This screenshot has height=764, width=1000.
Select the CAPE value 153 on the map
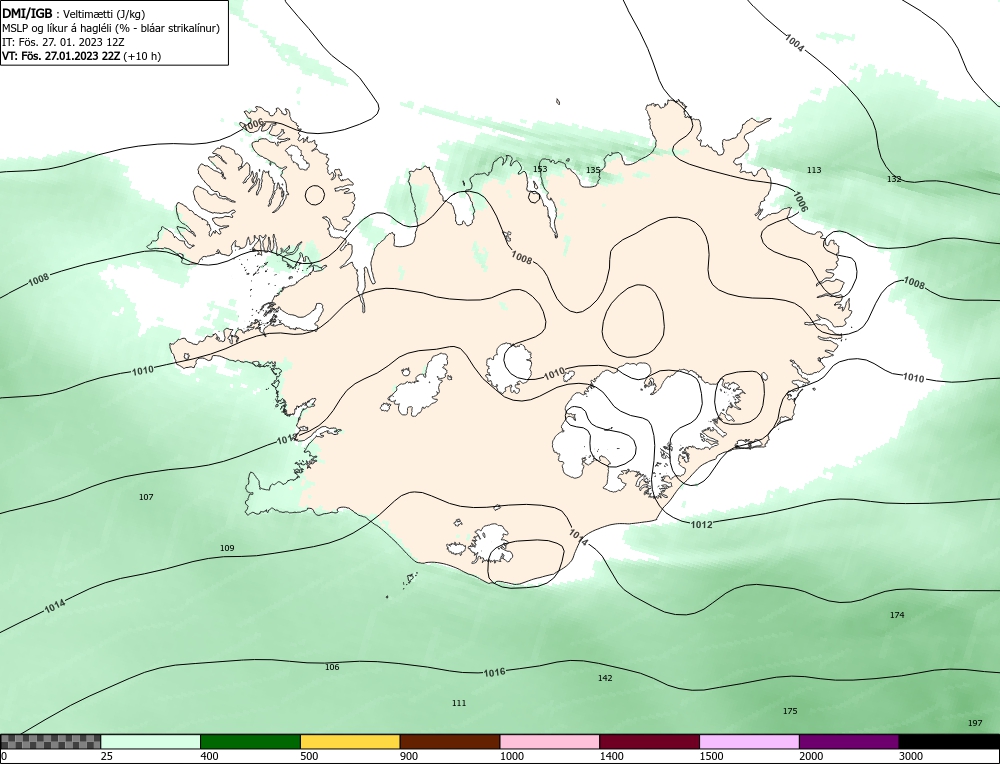coord(540,169)
